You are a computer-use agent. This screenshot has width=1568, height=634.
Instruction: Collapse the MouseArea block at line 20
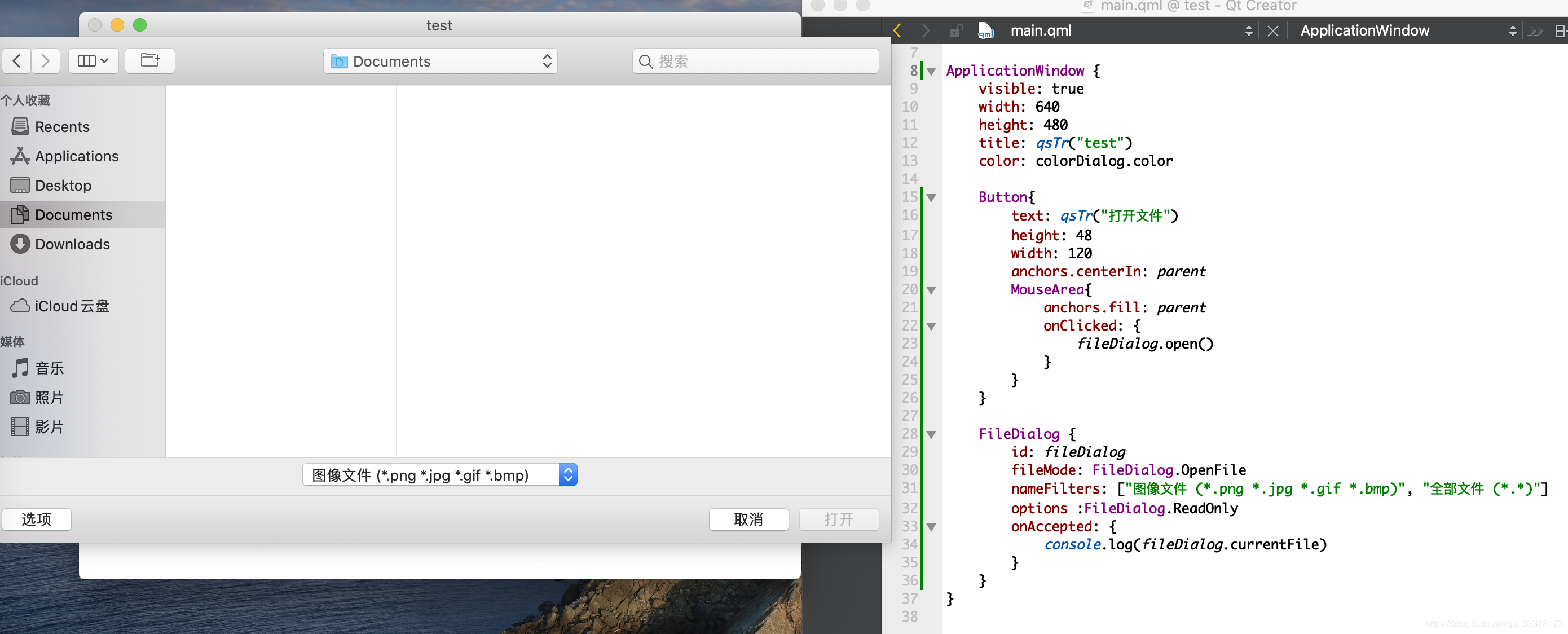click(931, 290)
